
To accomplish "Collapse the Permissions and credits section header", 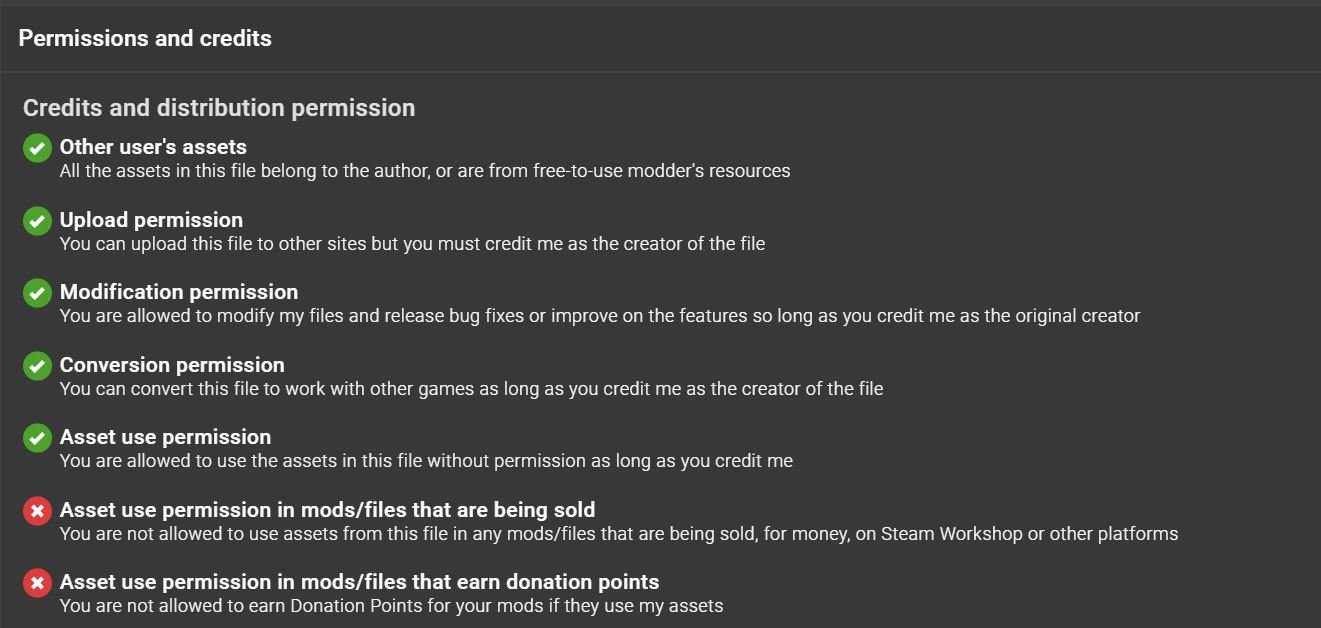I will [x=660, y=38].
